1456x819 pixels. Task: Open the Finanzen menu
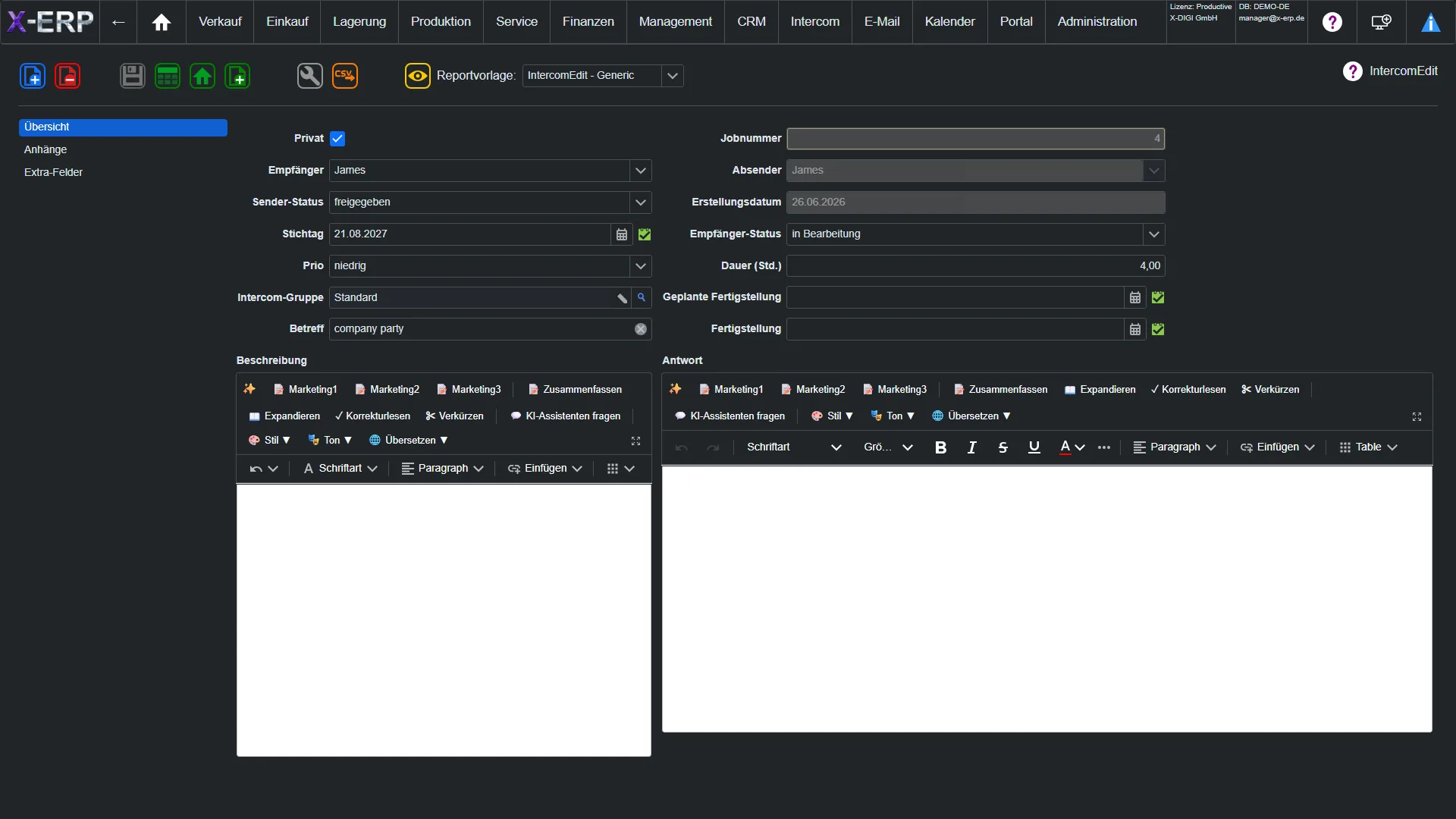point(588,22)
